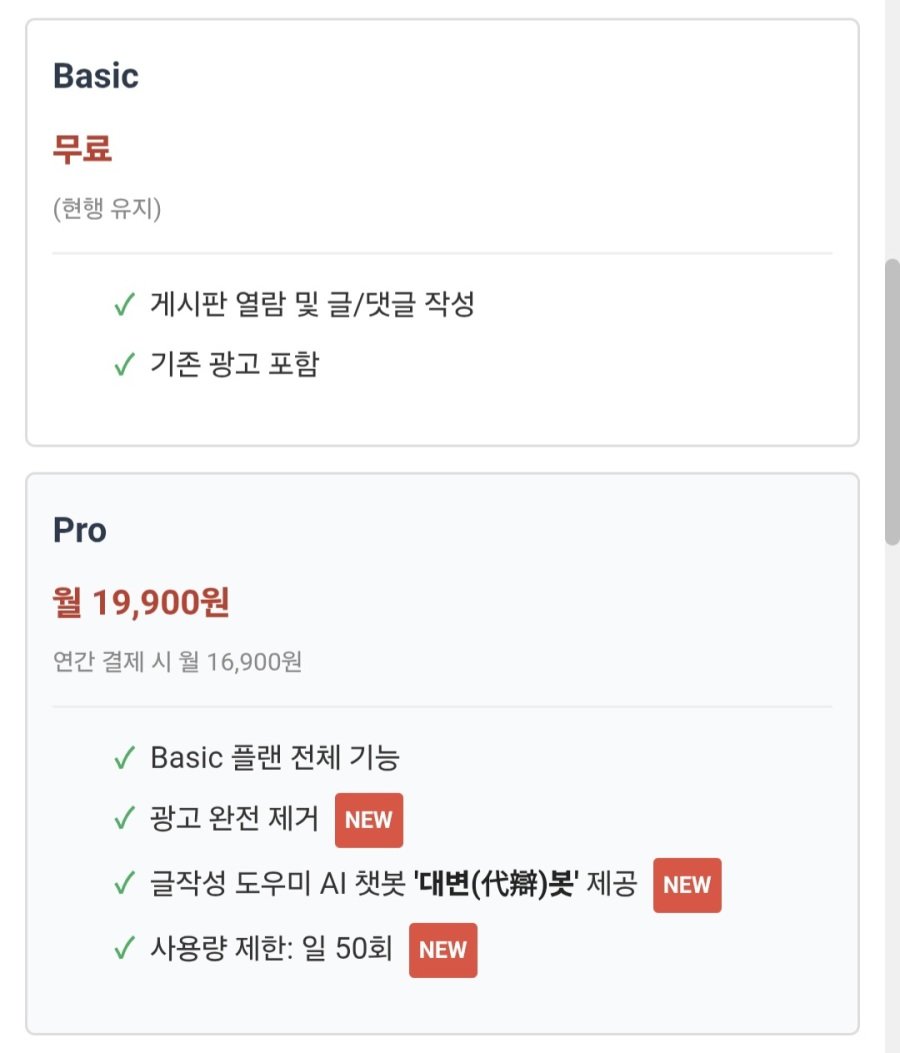This screenshot has height=1053, width=900.
Task: Click the NEW badge beside 일 50회
Action: (443, 949)
